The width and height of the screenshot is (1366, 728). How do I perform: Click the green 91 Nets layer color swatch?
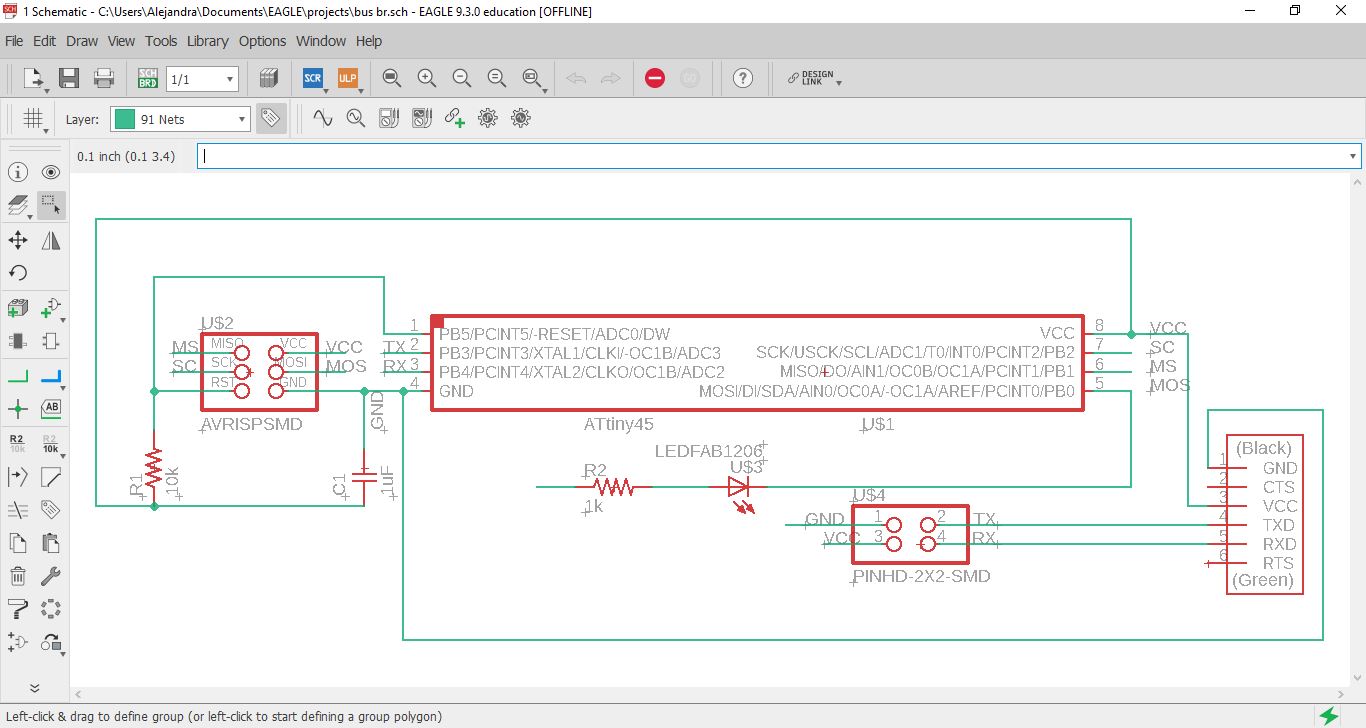pyautogui.click(x=125, y=119)
